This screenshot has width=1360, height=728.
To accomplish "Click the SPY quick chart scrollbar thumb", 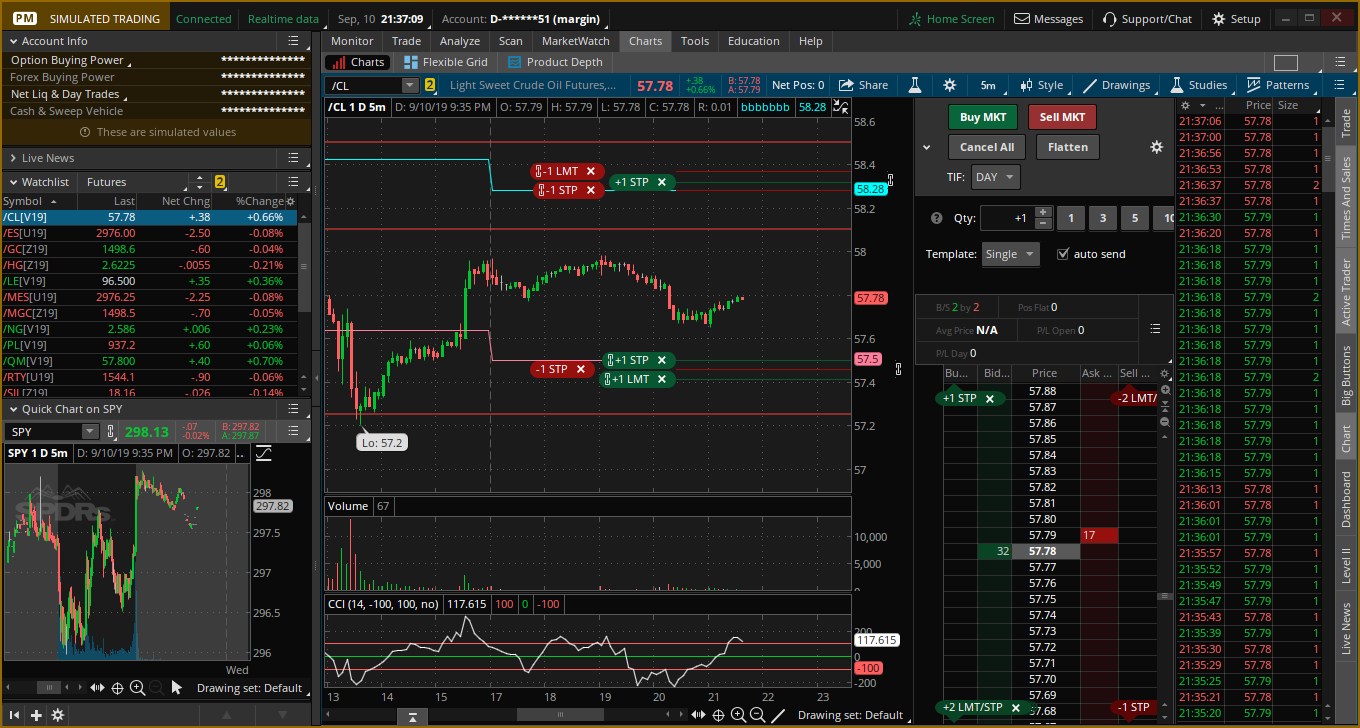I will pos(48,687).
